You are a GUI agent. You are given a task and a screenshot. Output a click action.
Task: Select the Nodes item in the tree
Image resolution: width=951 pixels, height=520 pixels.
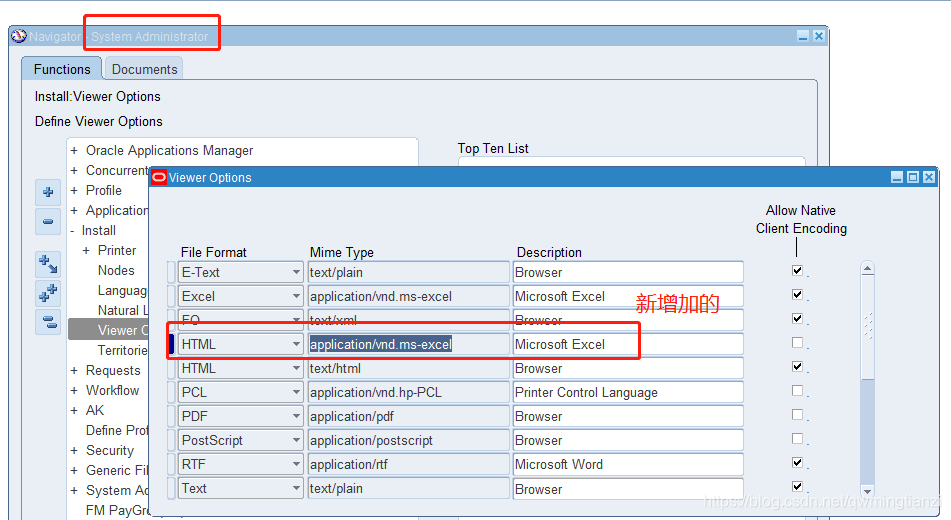116,271
